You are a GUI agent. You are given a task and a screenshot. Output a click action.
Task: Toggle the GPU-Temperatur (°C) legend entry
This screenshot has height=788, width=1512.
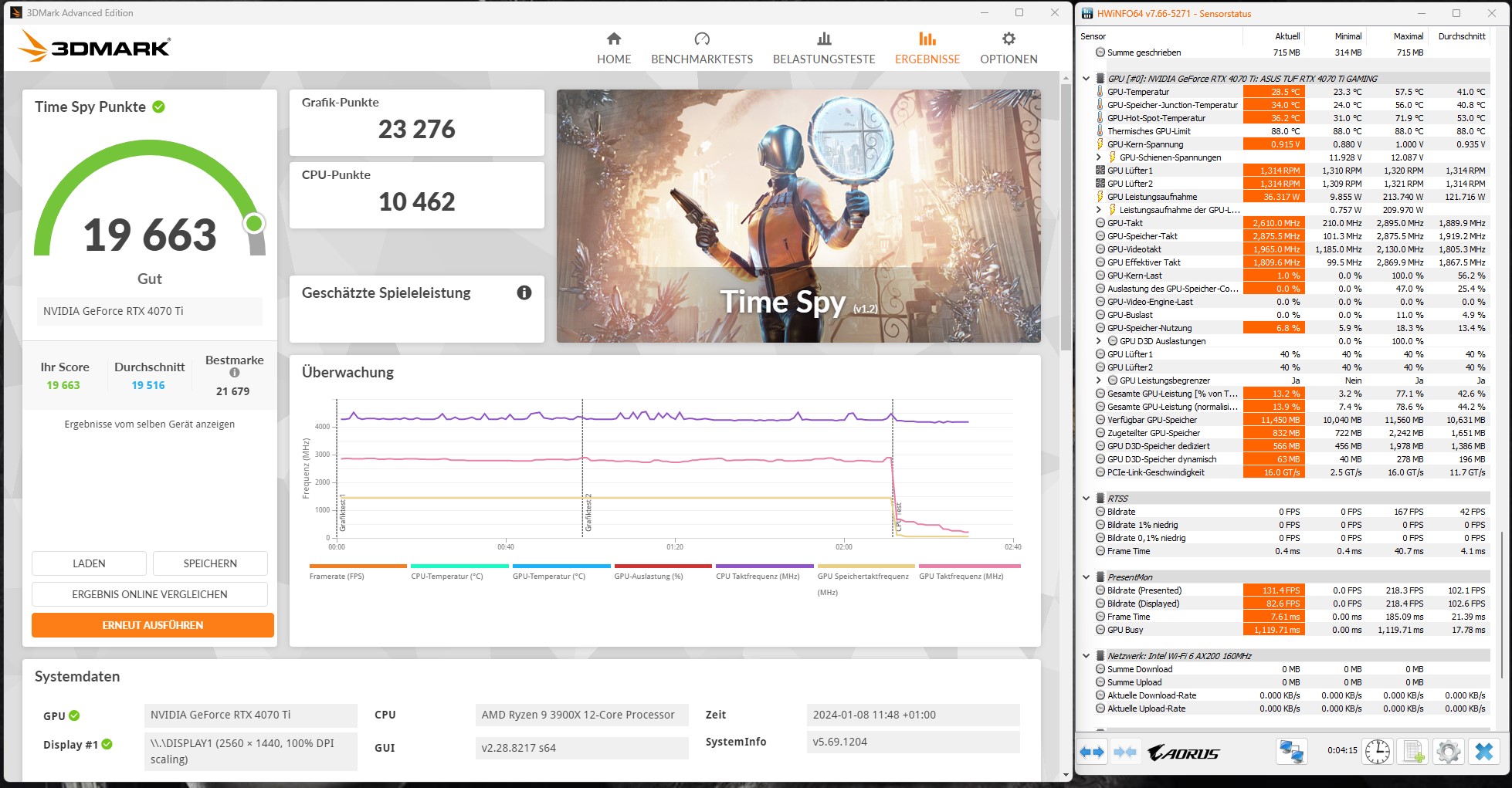[561, 572]
